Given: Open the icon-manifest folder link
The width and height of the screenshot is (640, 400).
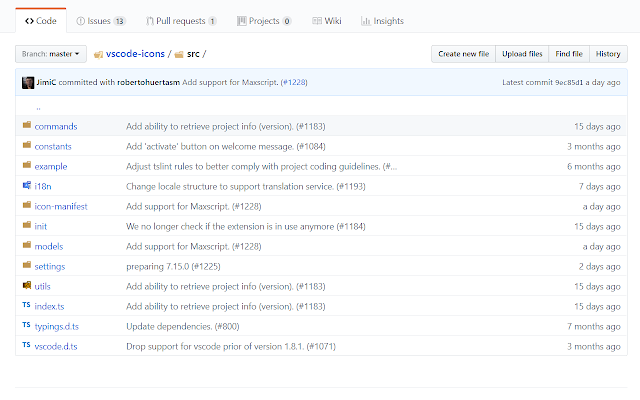Looking at the screenshot, I should pos(61,207).
